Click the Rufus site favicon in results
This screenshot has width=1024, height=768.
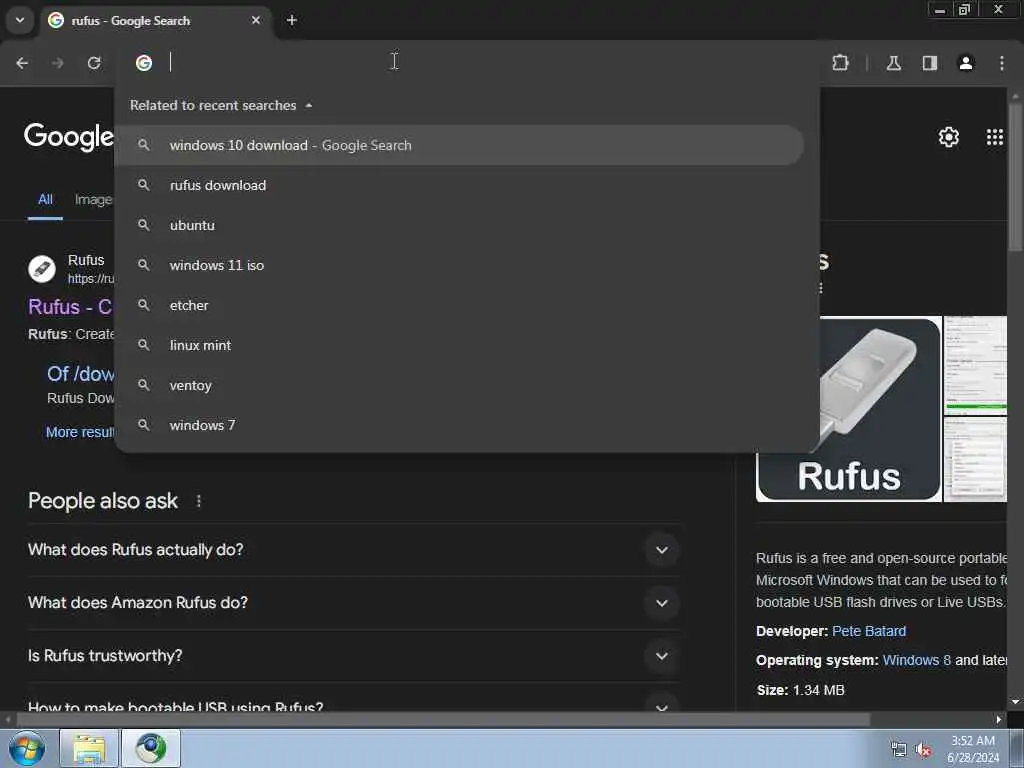[x=42, y=269]
